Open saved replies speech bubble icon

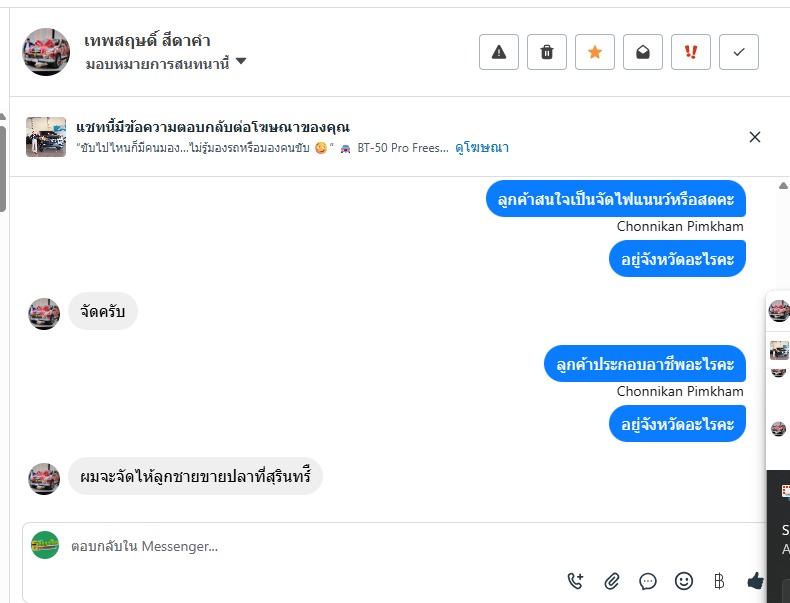pos(648,580)
